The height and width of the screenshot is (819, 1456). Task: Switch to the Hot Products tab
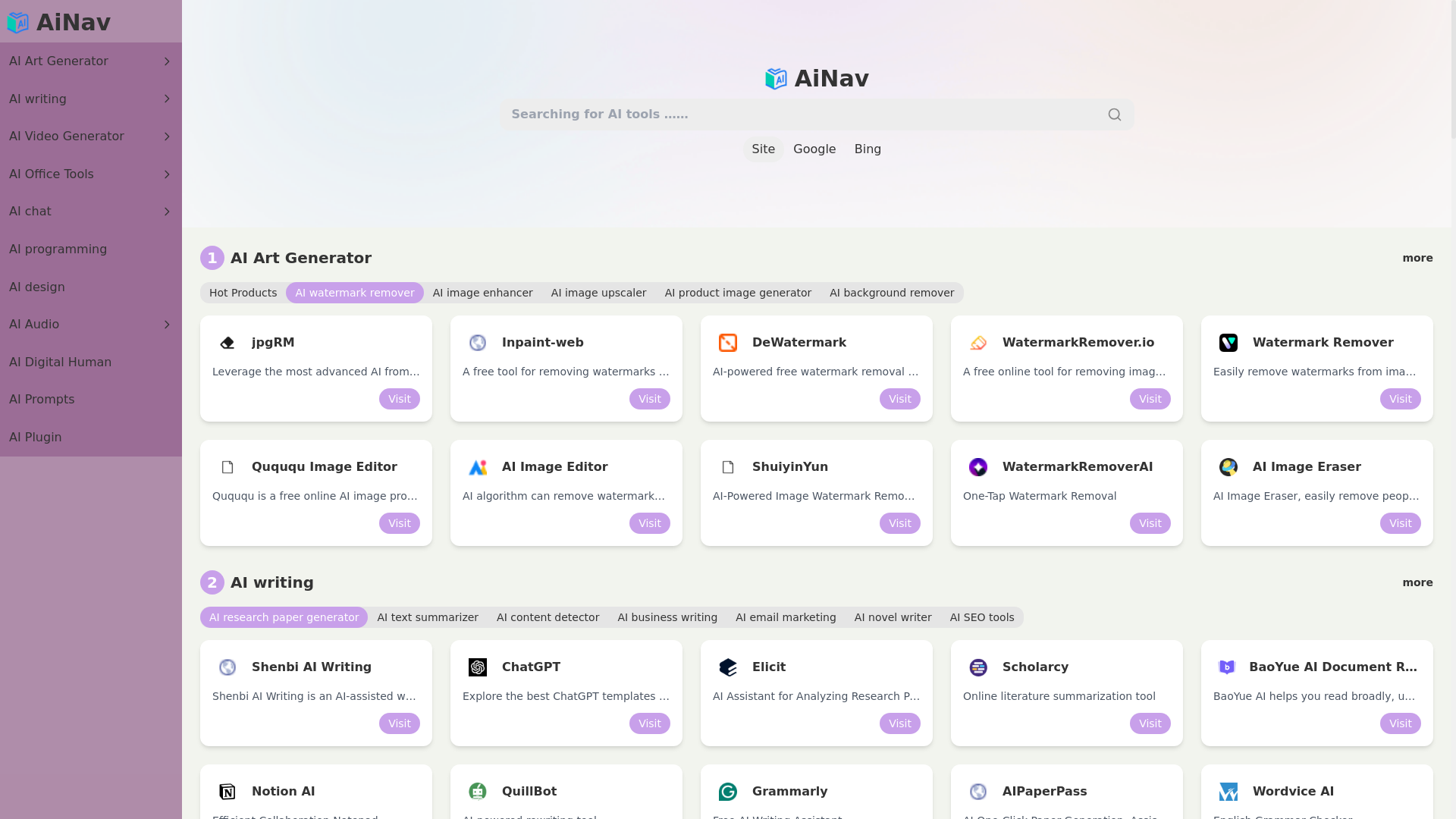243,293
